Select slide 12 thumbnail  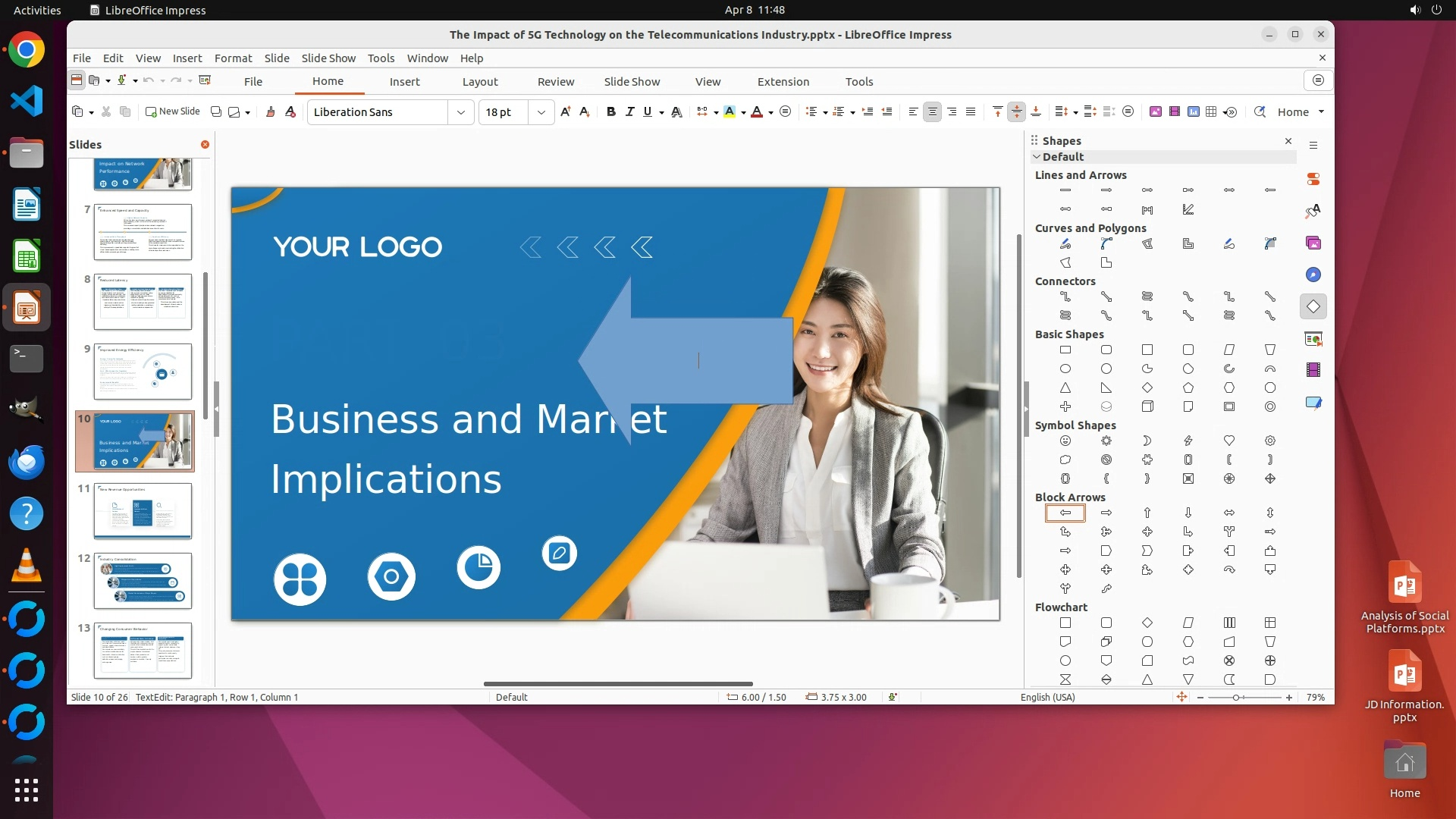pyautogui.click(x=143, y=581)
